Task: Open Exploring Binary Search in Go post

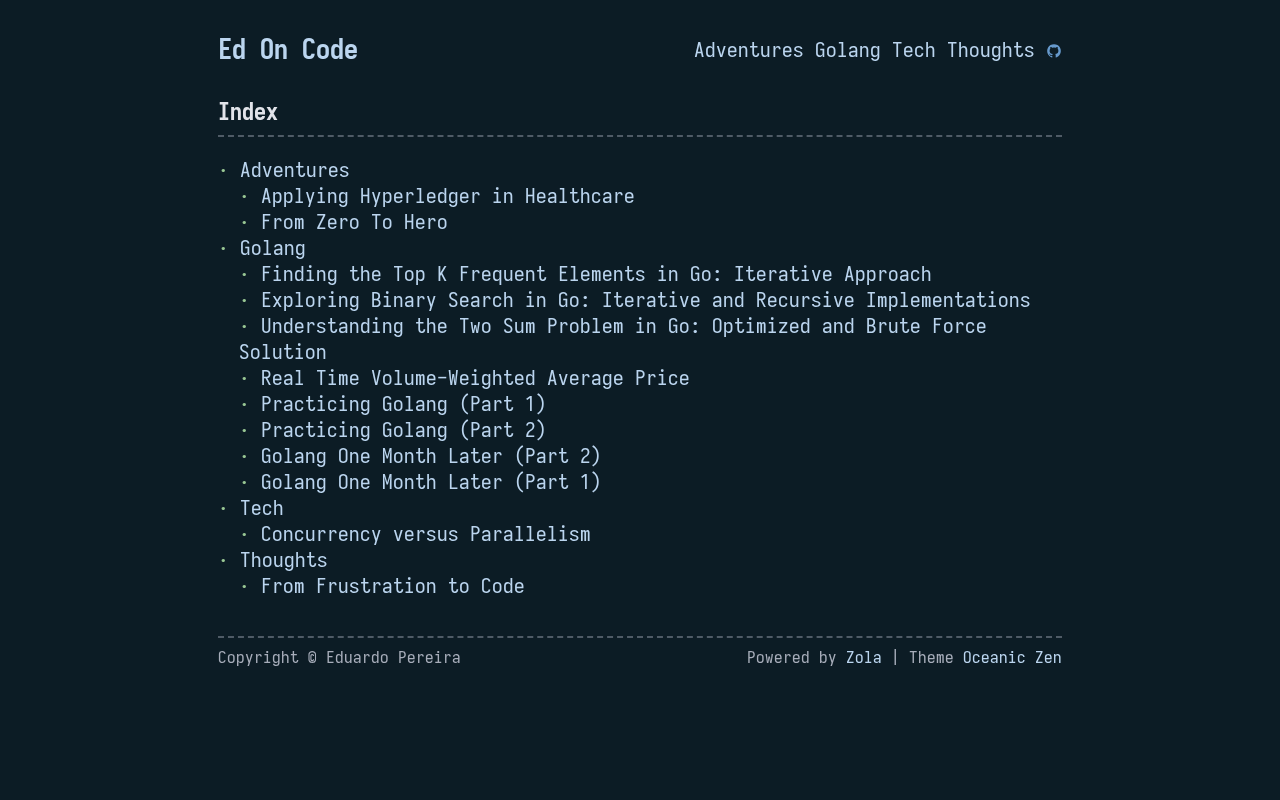Action: [x=646, y=300]
